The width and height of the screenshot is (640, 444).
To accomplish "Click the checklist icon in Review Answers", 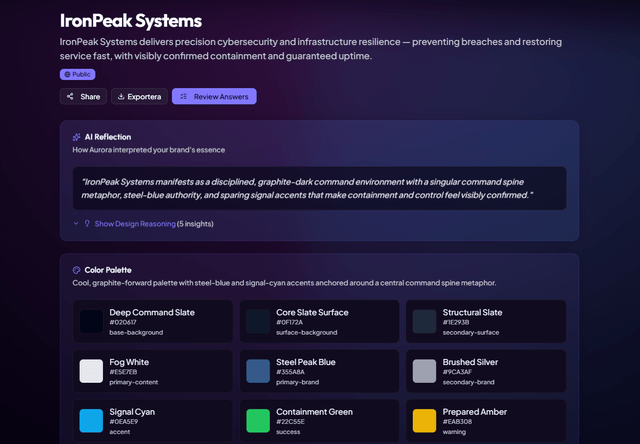I will (x=183, y=97).
